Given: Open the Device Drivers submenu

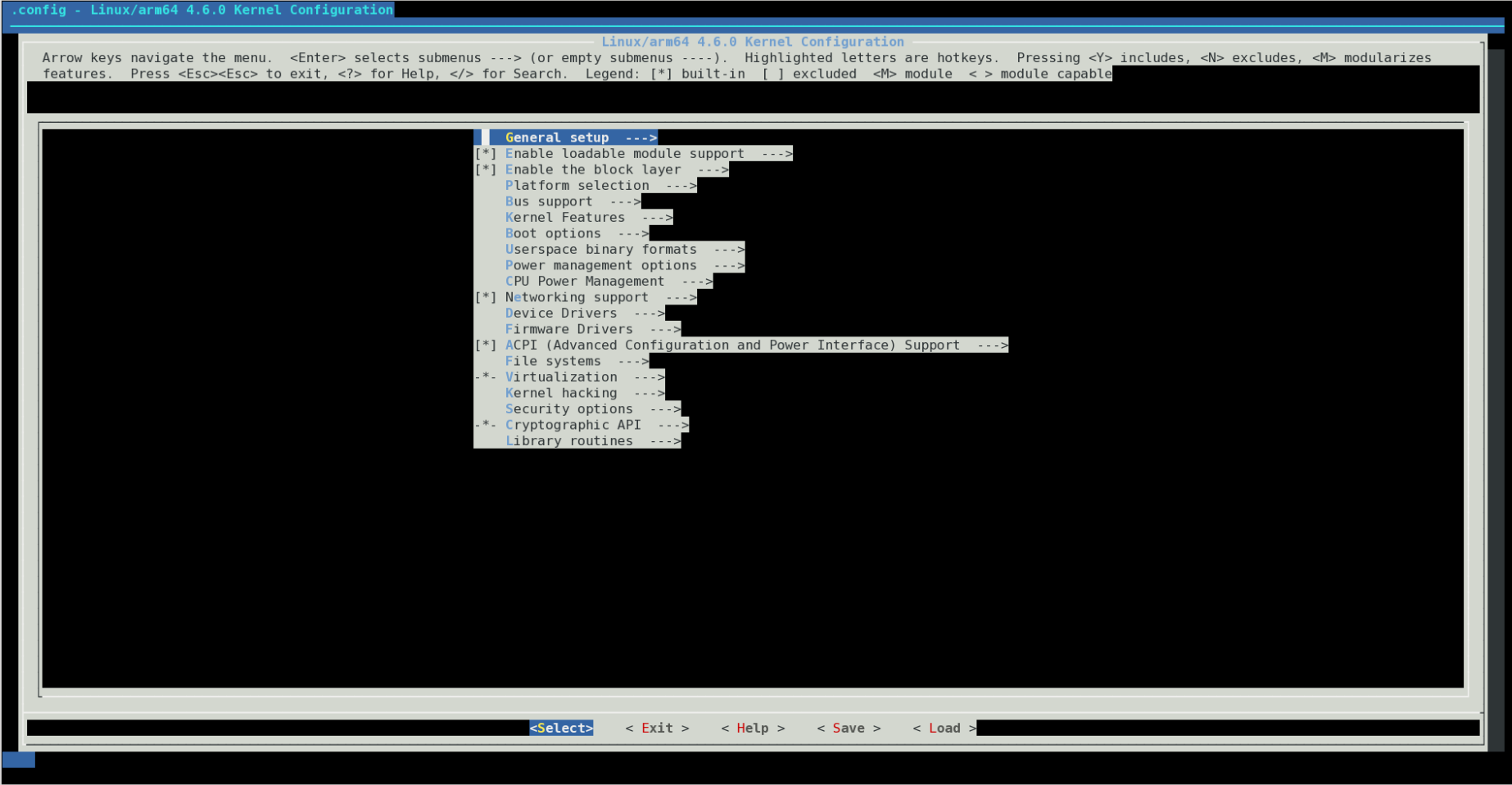Looking at the screenshot, I should [562, 313].
